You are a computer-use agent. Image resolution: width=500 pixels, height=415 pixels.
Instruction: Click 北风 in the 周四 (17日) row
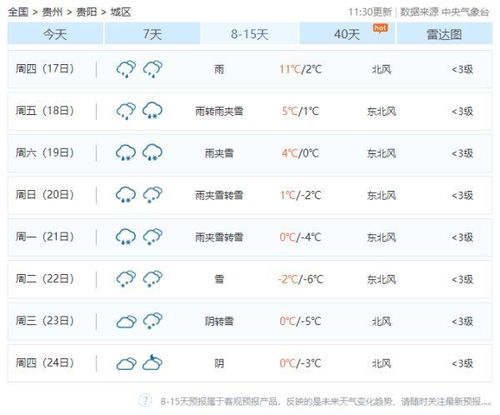point(382,69)
